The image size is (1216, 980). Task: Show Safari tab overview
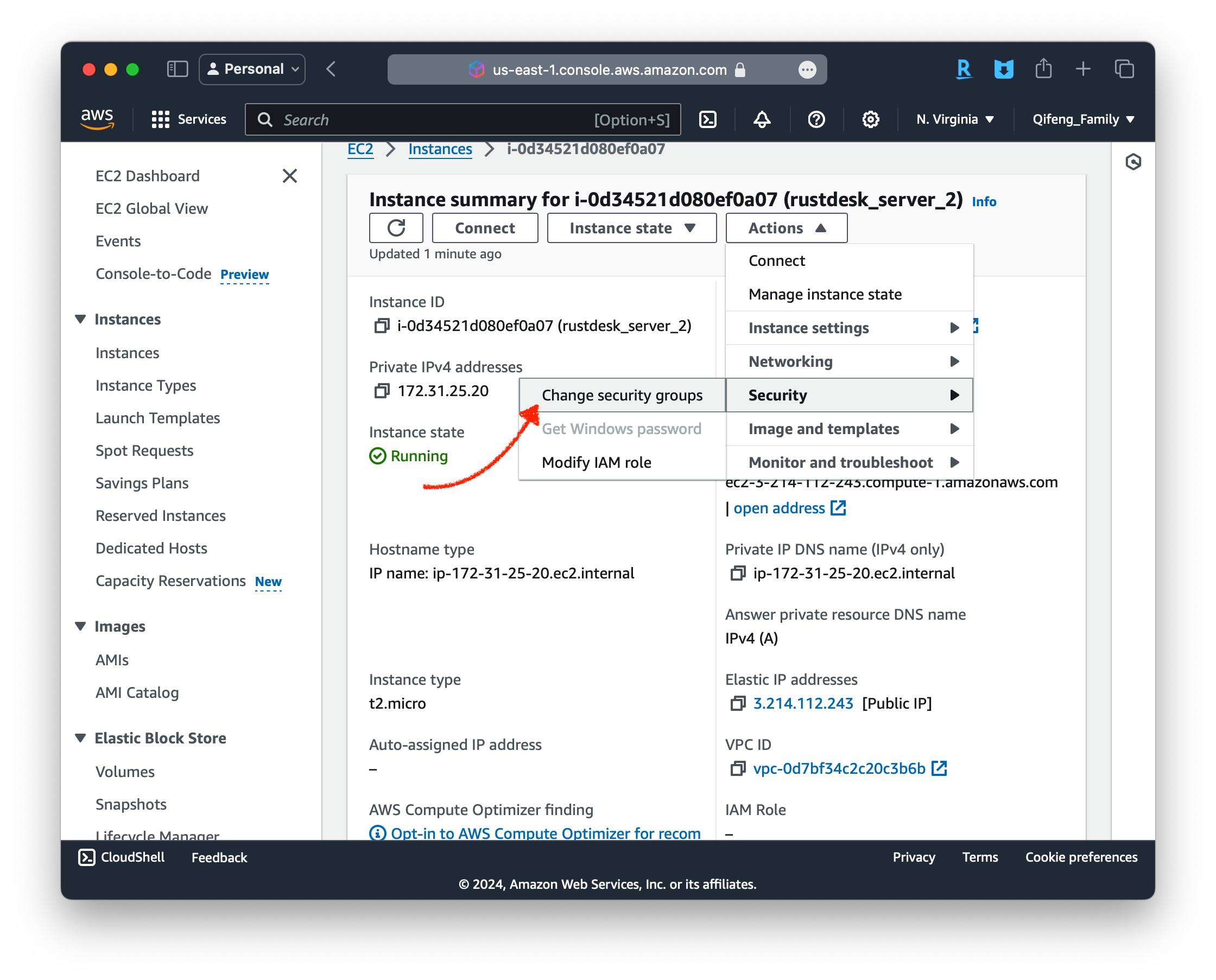coord(1124,69)
